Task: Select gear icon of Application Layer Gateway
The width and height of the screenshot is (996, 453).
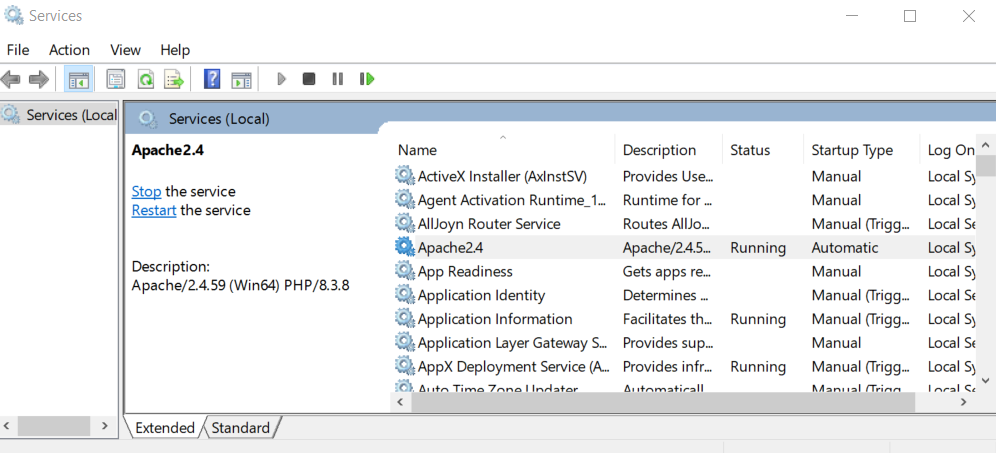Action: 404,342
